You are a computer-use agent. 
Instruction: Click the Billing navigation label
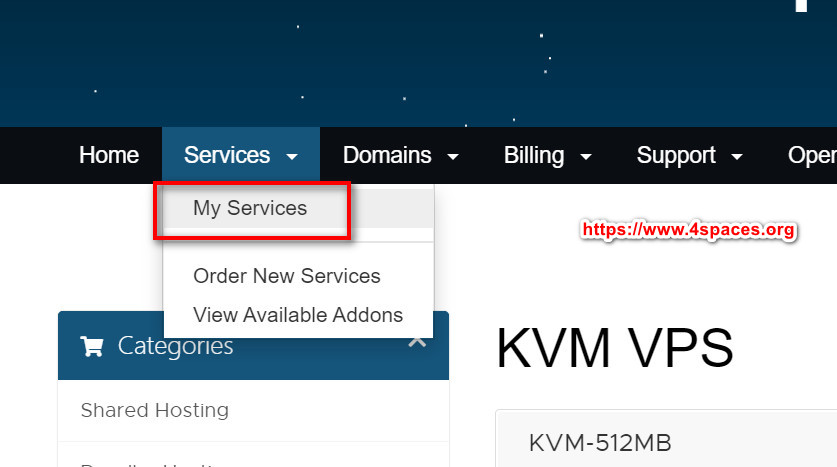pos(534,155)
